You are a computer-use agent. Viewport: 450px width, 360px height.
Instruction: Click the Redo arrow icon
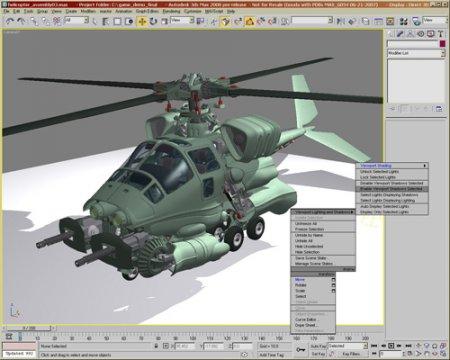[x=21, y=21]
